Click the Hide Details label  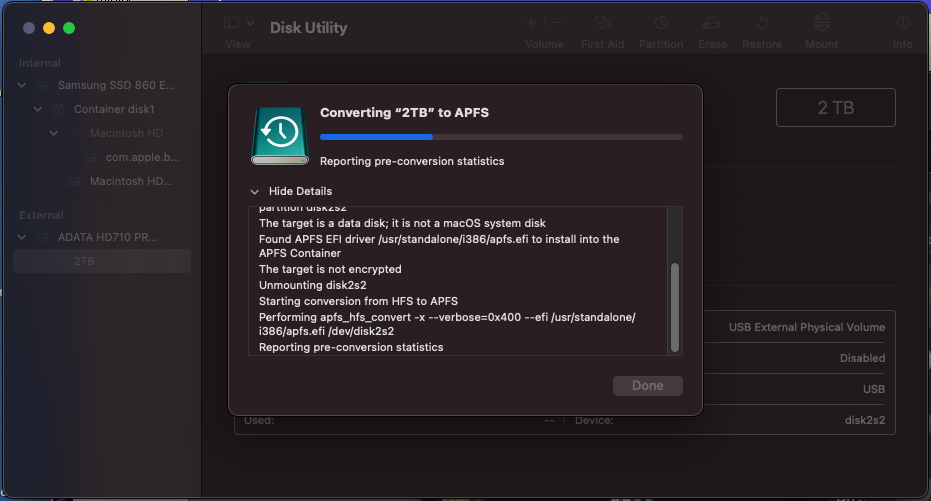(300, 191)
